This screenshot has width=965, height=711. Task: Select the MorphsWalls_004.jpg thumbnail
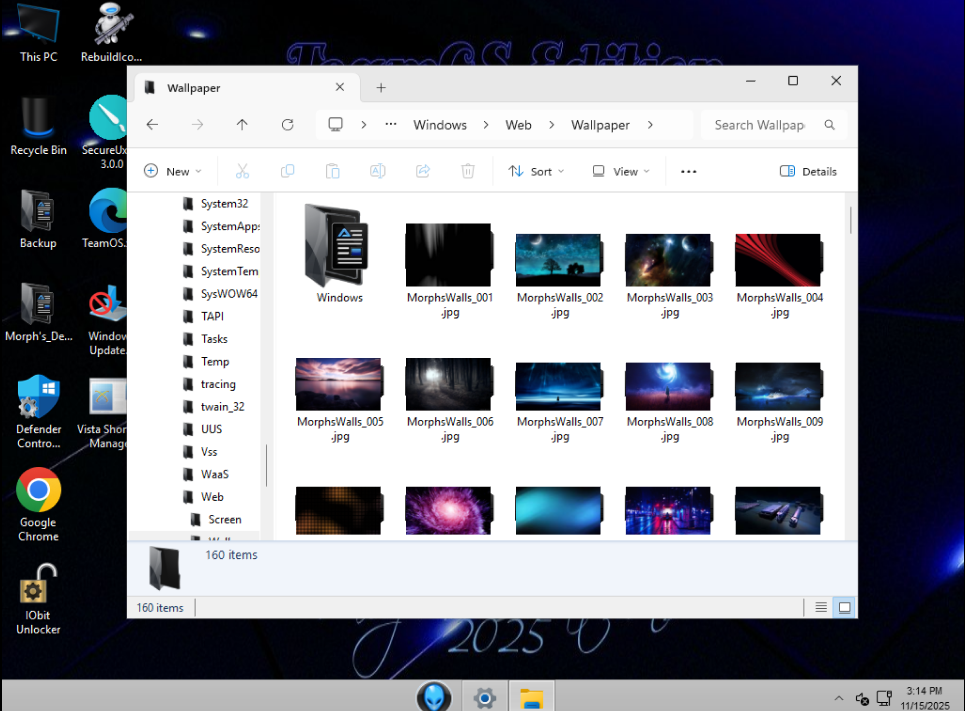click(x=779, y=261)
